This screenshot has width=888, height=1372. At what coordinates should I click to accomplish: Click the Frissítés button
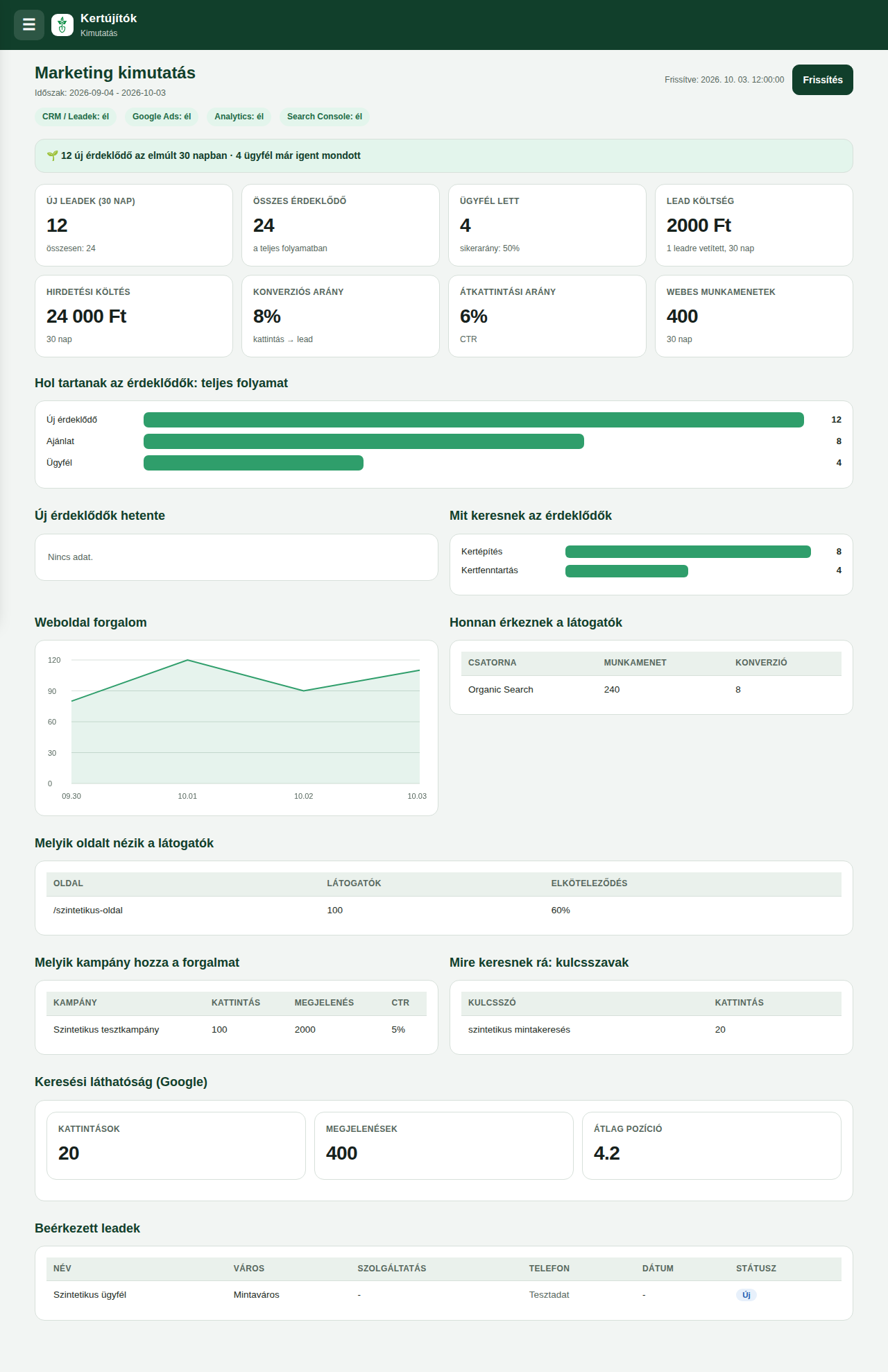pyautogui.click(x=823, y=80)
